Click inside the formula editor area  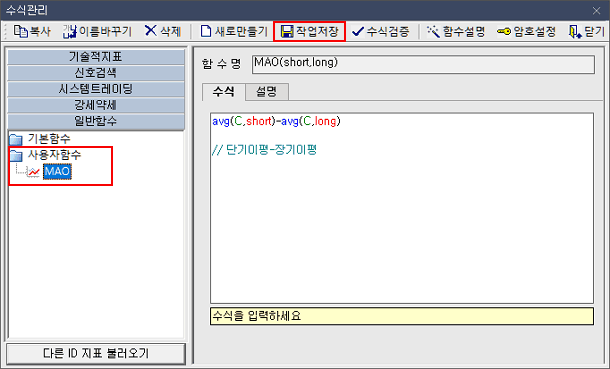[x=402, y=208]
